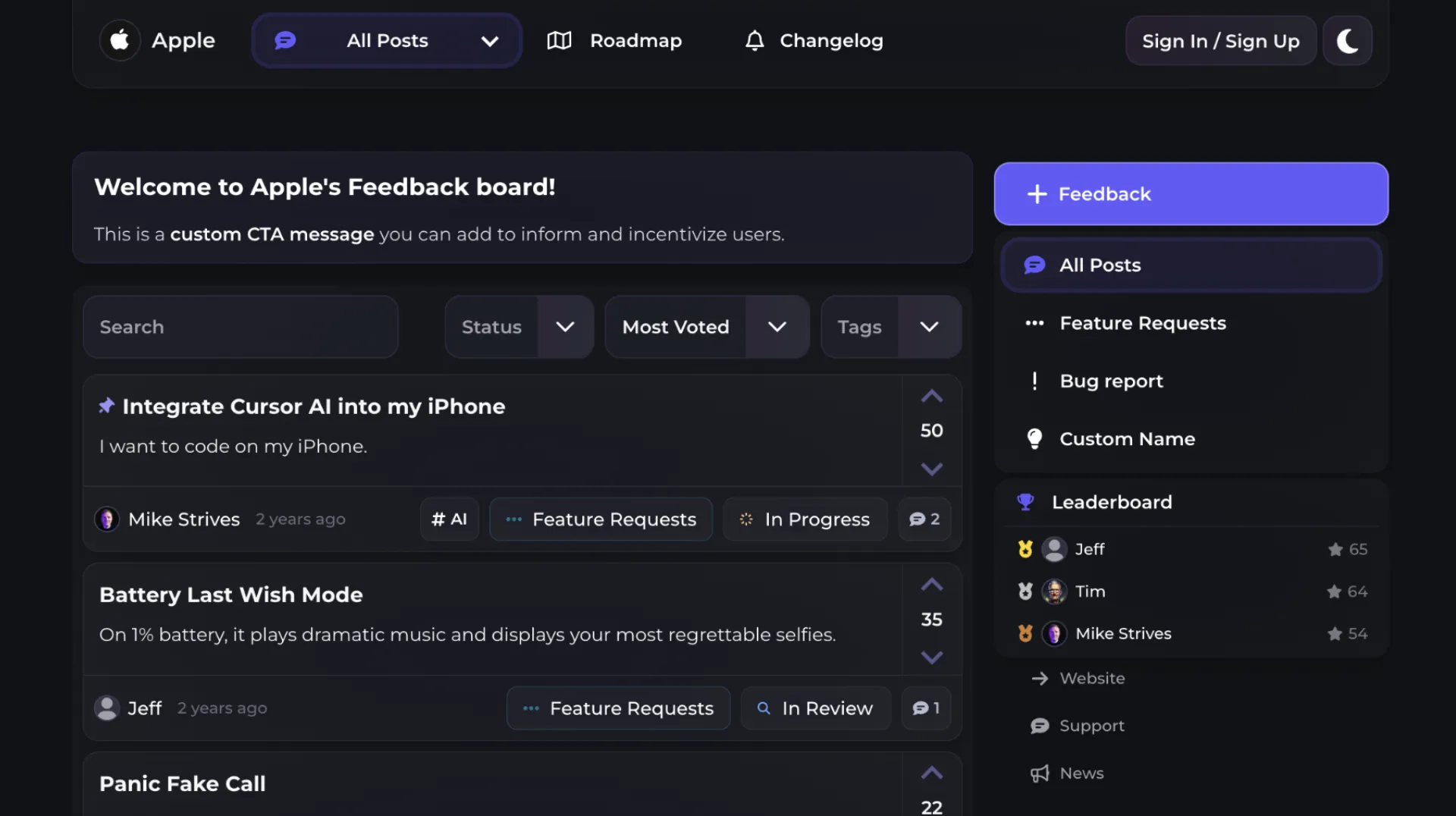Upvote the Panic Fake Call post
The image size is (1456, 816).
click(932, 773)
